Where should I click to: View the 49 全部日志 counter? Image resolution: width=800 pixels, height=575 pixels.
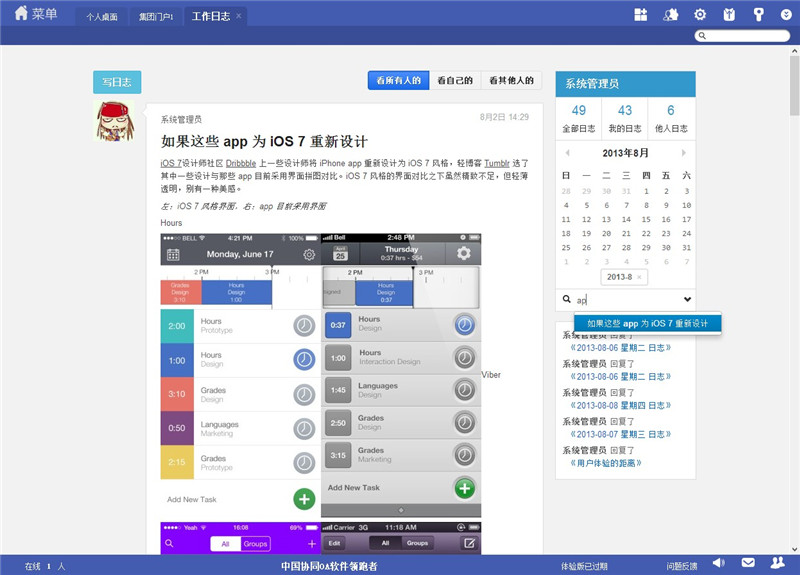(579, 118)
